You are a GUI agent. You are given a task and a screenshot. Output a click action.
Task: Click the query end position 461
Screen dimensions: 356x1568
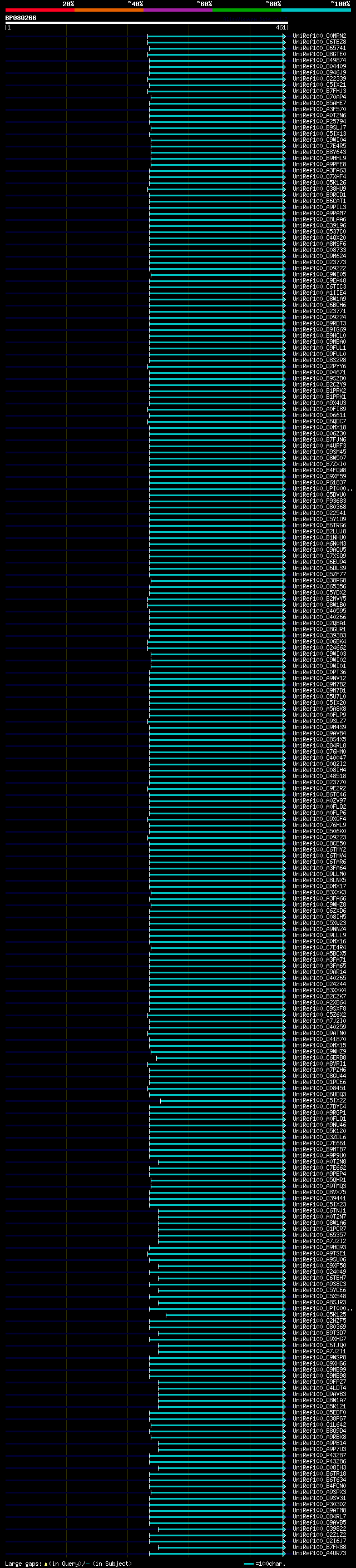pyautogui.click(x=280, y=27)
